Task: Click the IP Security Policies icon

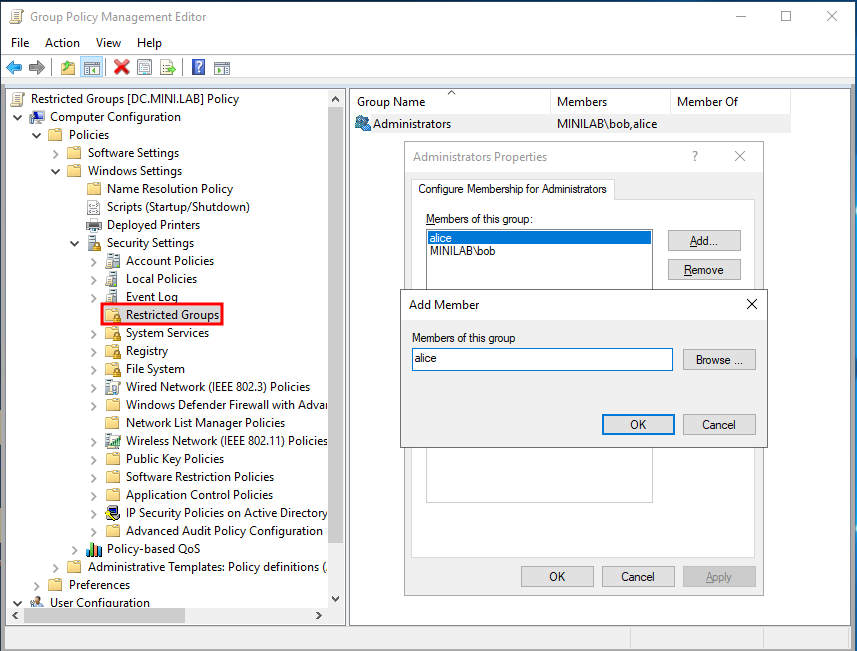Action: coord(113,513)
